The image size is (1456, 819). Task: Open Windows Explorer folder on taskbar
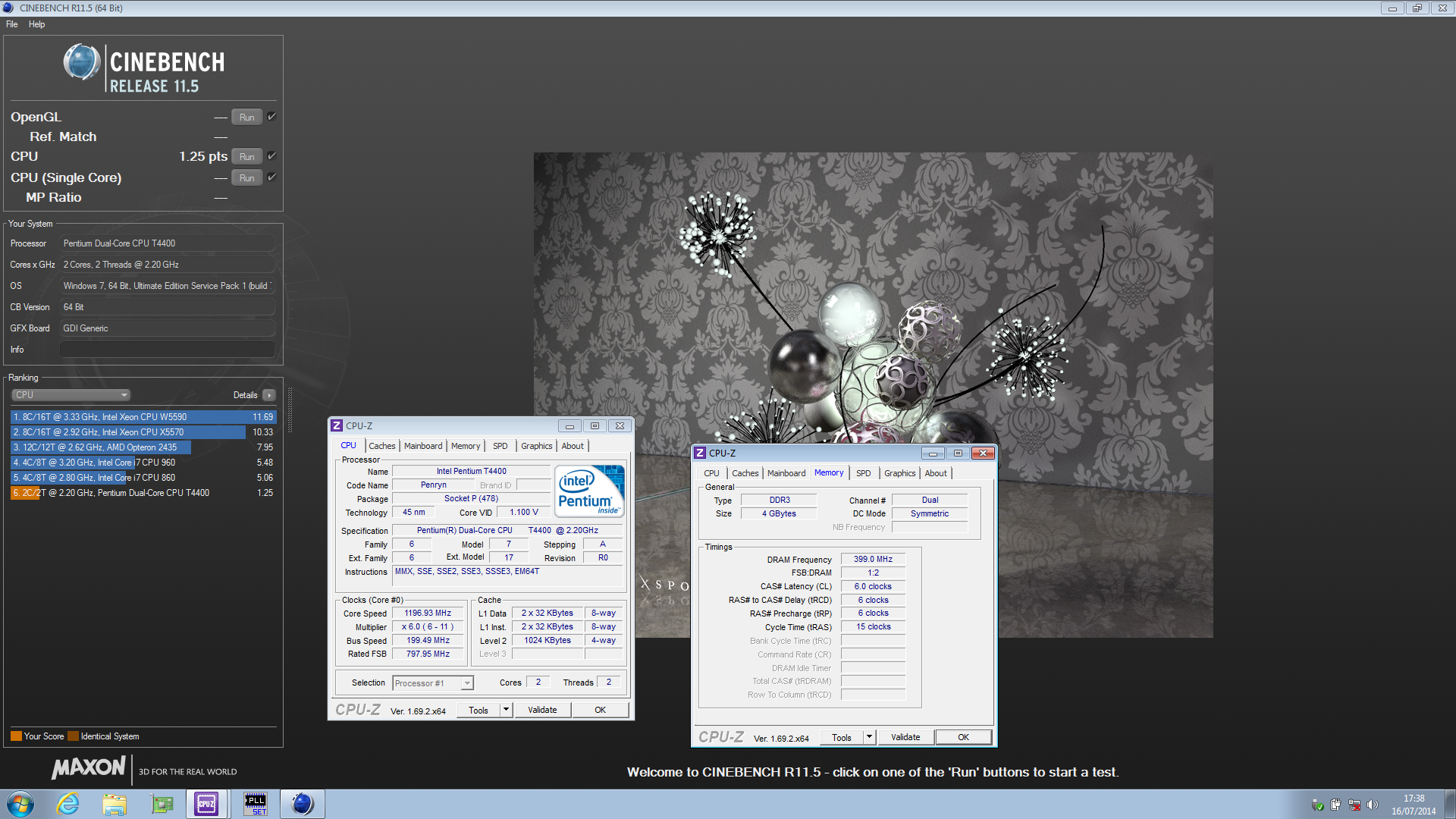point(115,804)
